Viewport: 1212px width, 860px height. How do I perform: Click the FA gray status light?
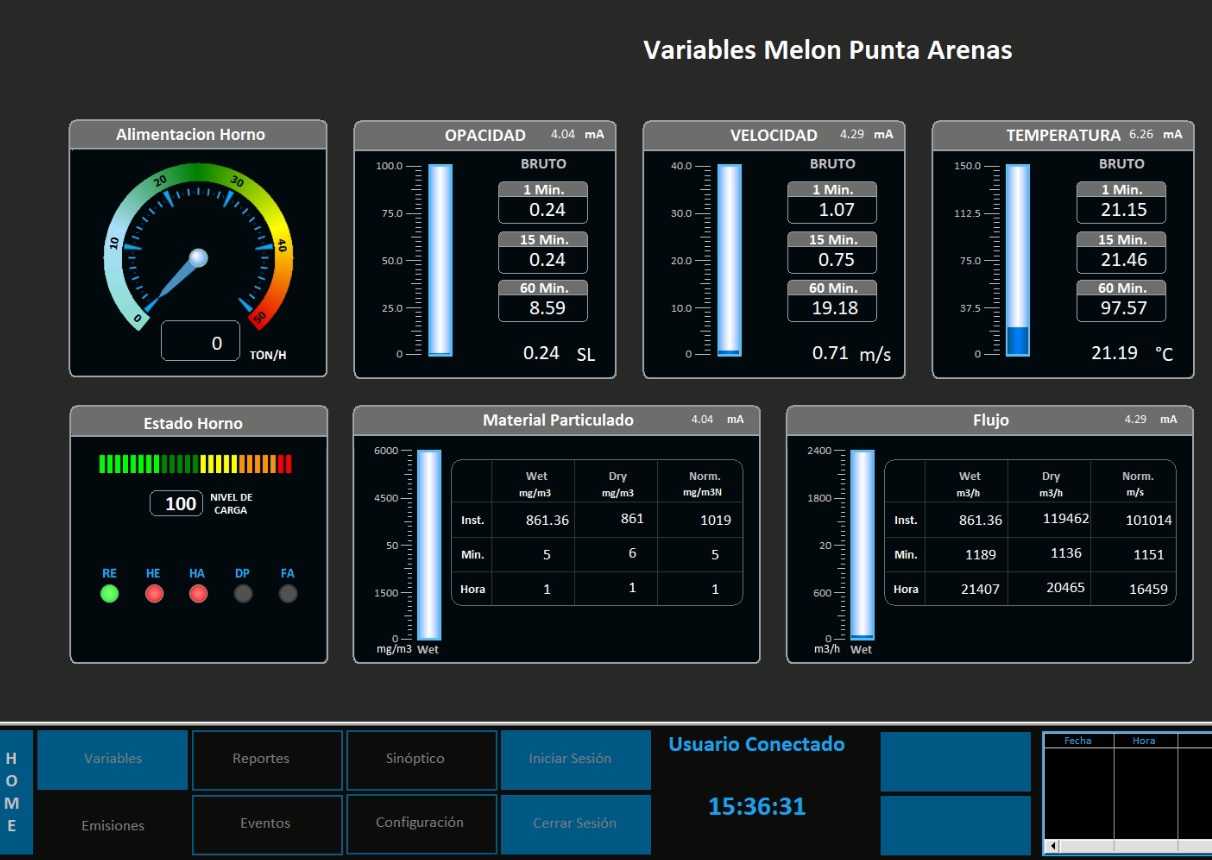click(x=288, y=593)
